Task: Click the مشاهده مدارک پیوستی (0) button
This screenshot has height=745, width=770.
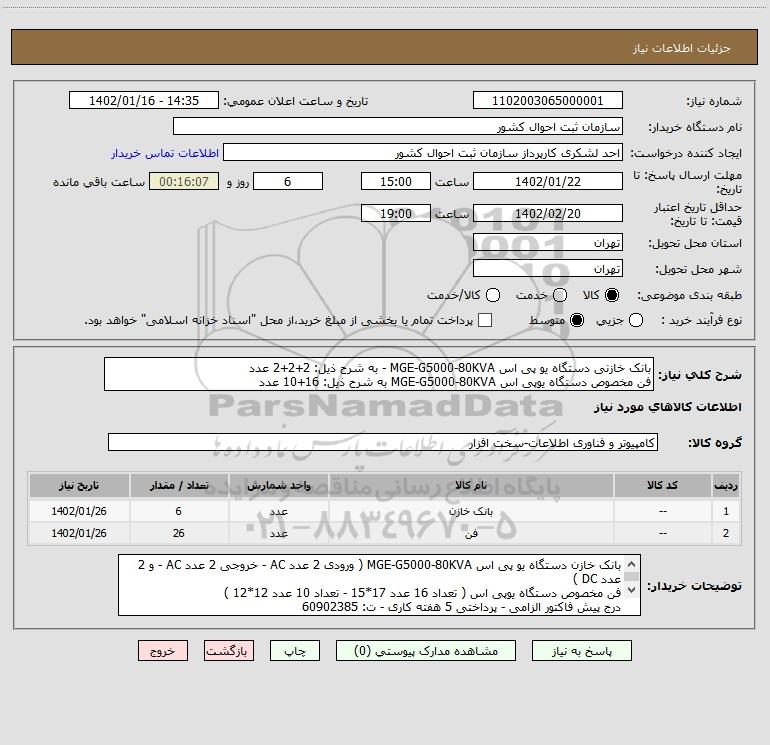Action: tap(426, 651)
